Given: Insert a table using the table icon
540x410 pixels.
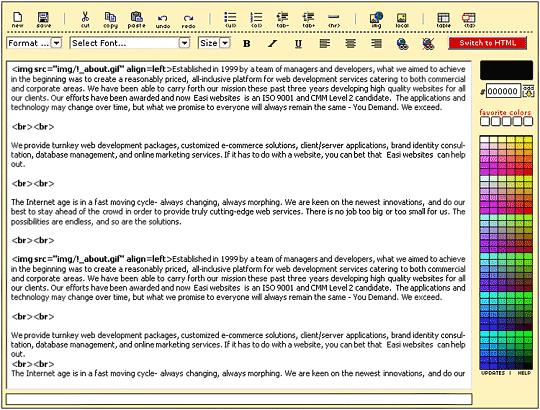Looking at the screenshot, I should point(444,20).
